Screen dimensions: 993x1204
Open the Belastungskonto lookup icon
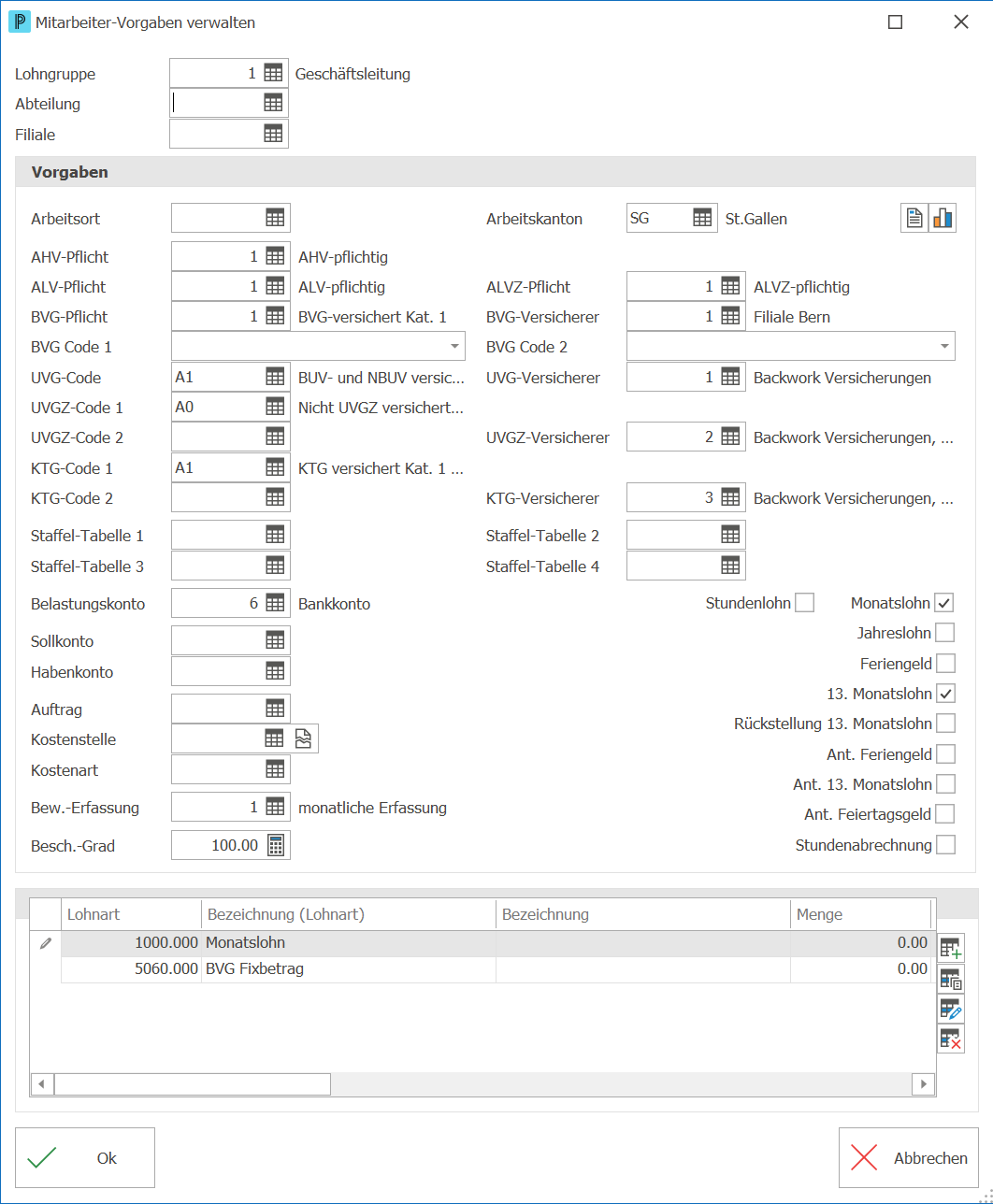pos(275,603)
